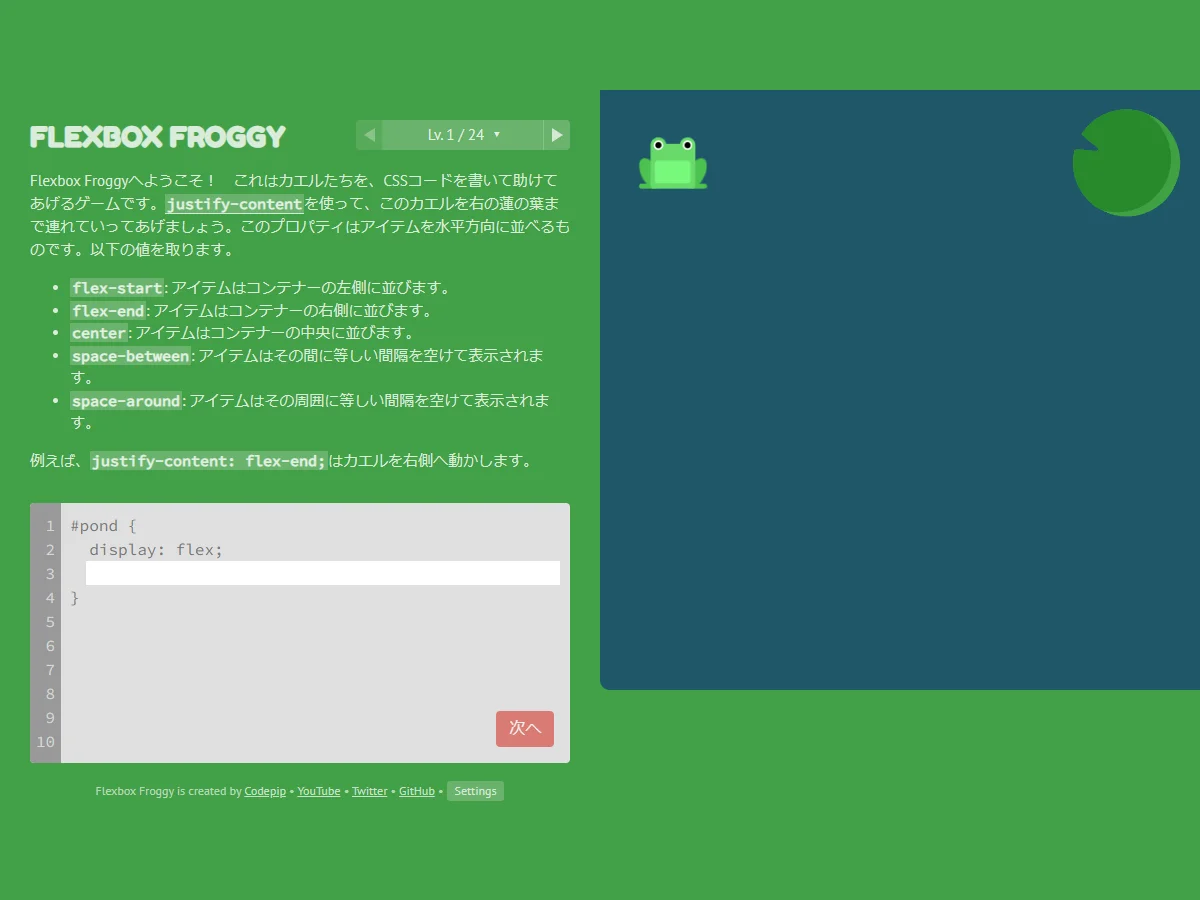The width and height of the screenshot is (1200, 900).
Task: Open the YouTube link
Action: tap(319, 791)
